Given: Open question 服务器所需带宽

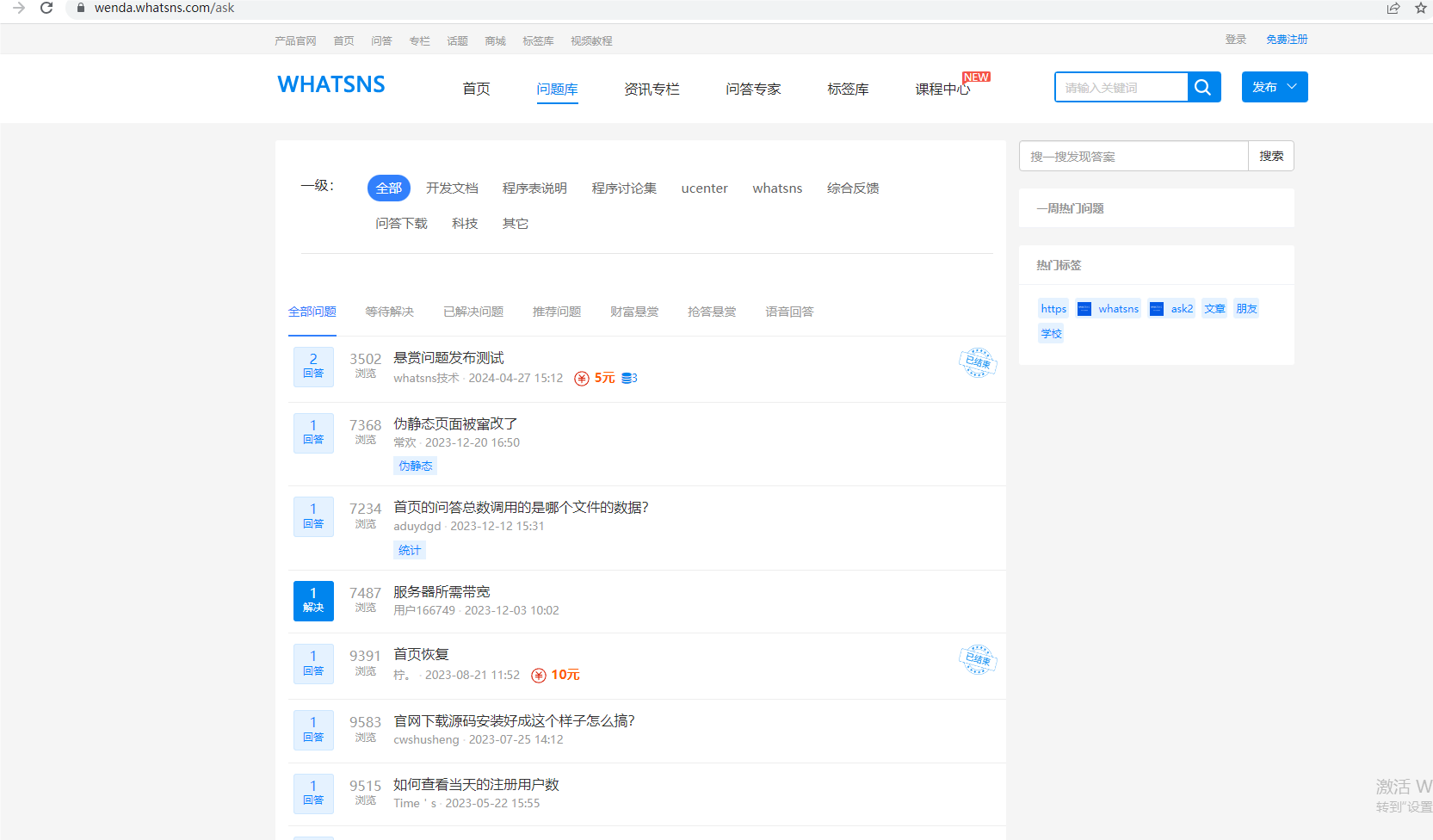Looking at the screenshot, I should click(442, 591).
